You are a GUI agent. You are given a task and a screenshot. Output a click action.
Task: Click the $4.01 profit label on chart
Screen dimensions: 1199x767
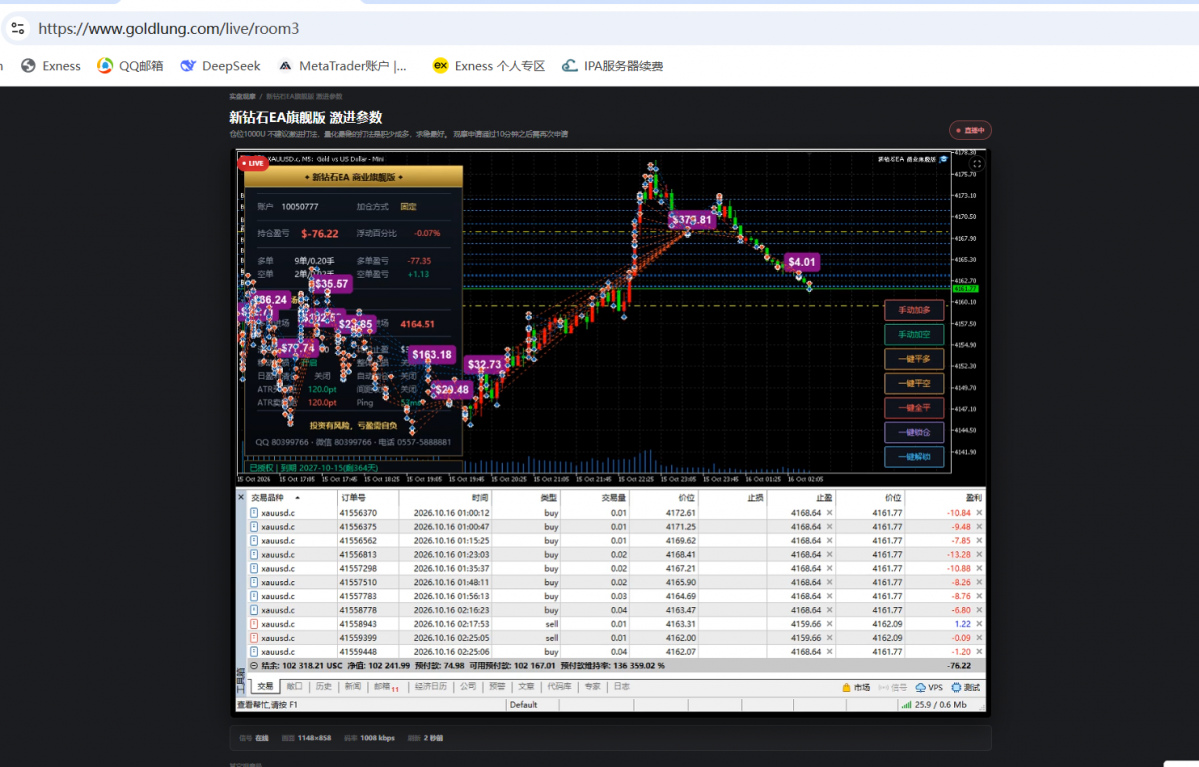pyautogui.click(x=802, y=262)
